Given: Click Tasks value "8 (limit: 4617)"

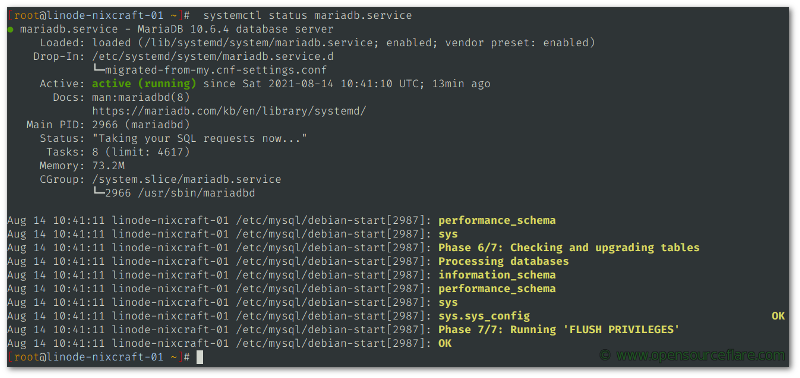Looking at the screenshot, I should (x=141, y=152).
